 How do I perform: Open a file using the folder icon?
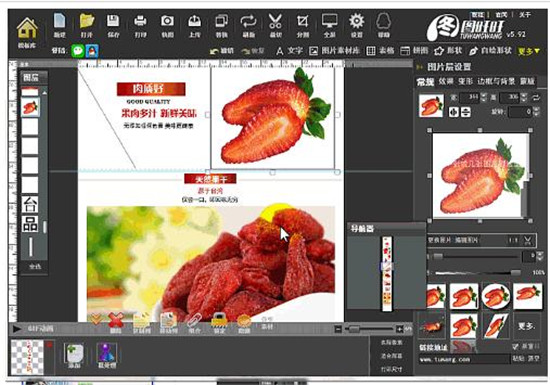coord(87,25)
